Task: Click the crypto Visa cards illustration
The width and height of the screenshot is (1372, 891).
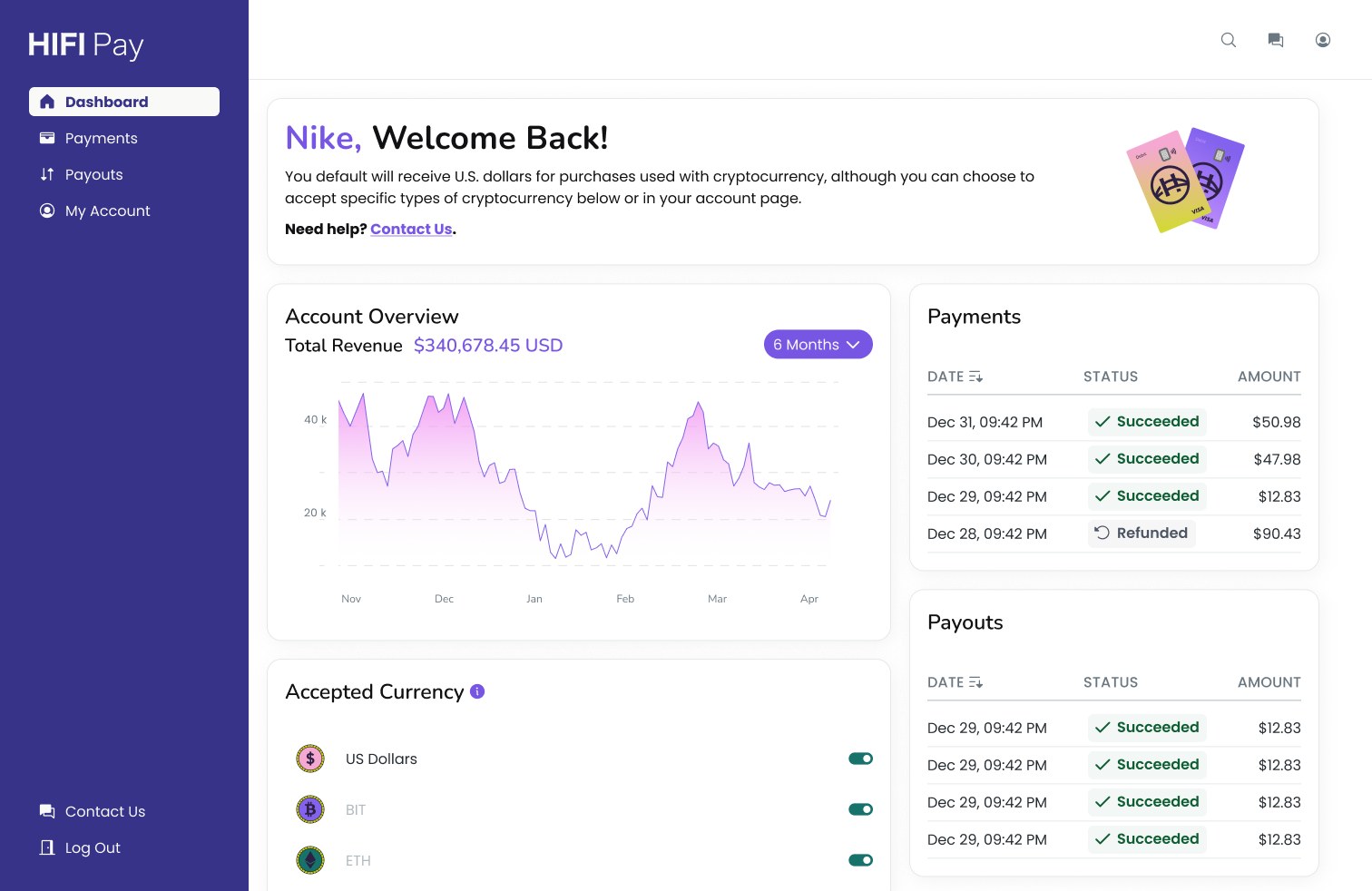Action: click(x=1185, y=180)
